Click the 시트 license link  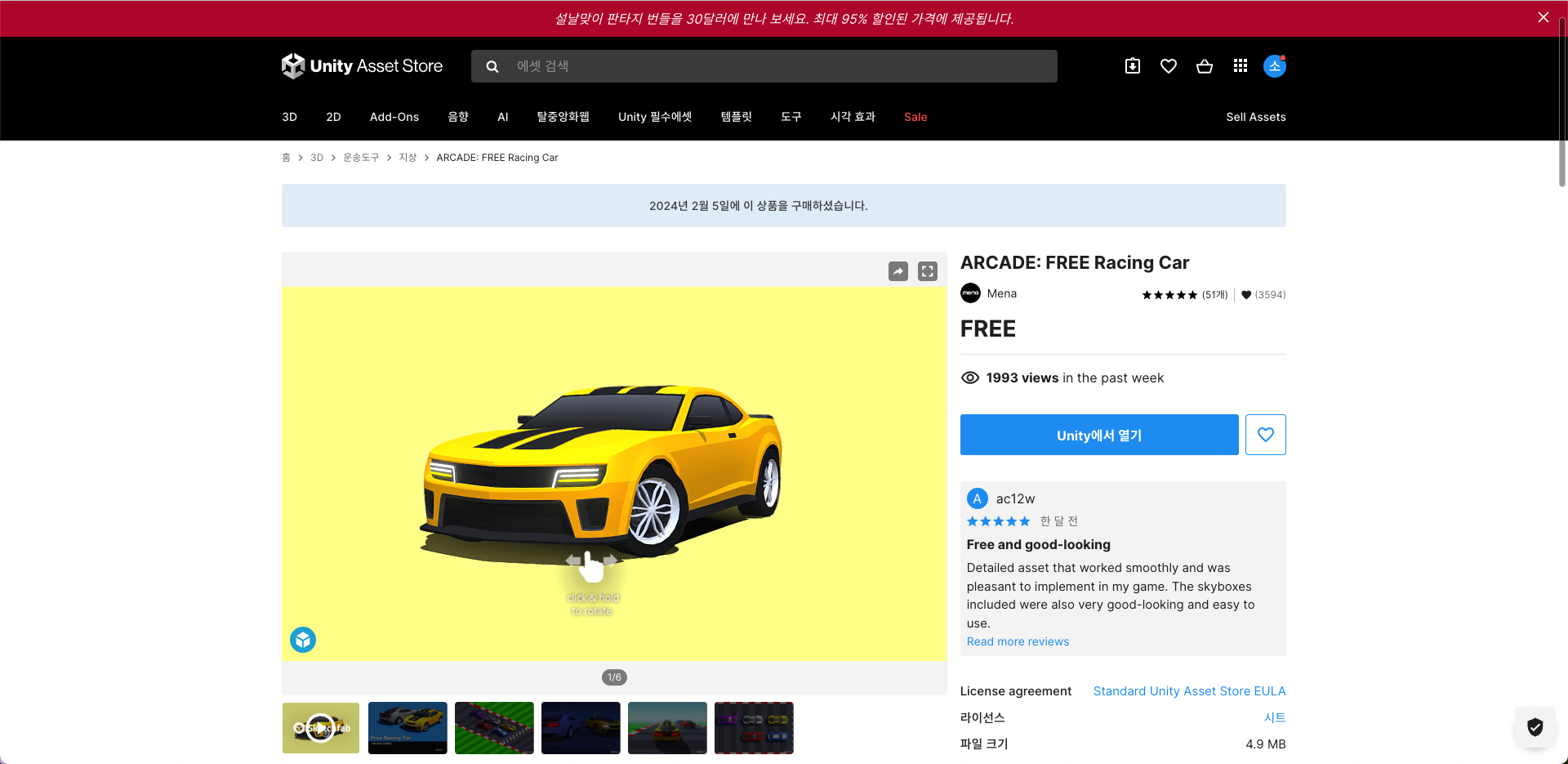click(1275, 717)
